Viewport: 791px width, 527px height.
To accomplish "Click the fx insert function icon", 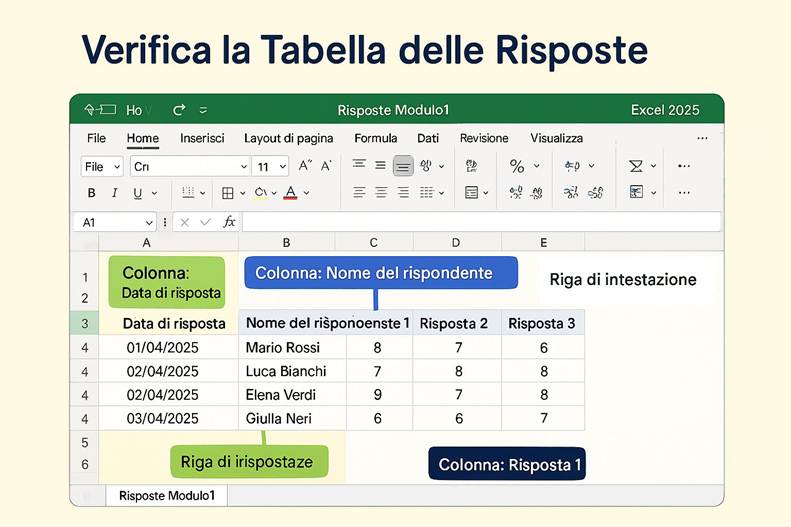I will [230, 222].
